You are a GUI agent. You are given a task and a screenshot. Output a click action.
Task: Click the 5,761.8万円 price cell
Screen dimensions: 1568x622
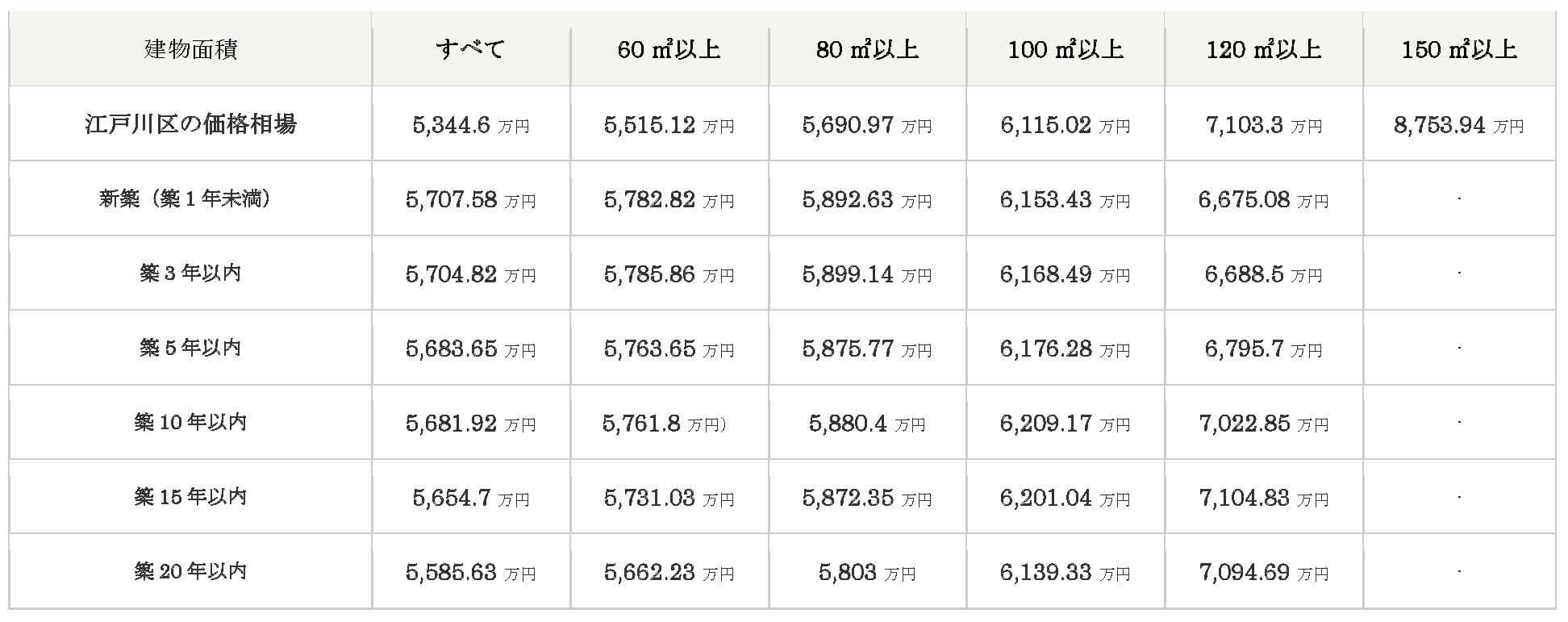tap(669, 423)
